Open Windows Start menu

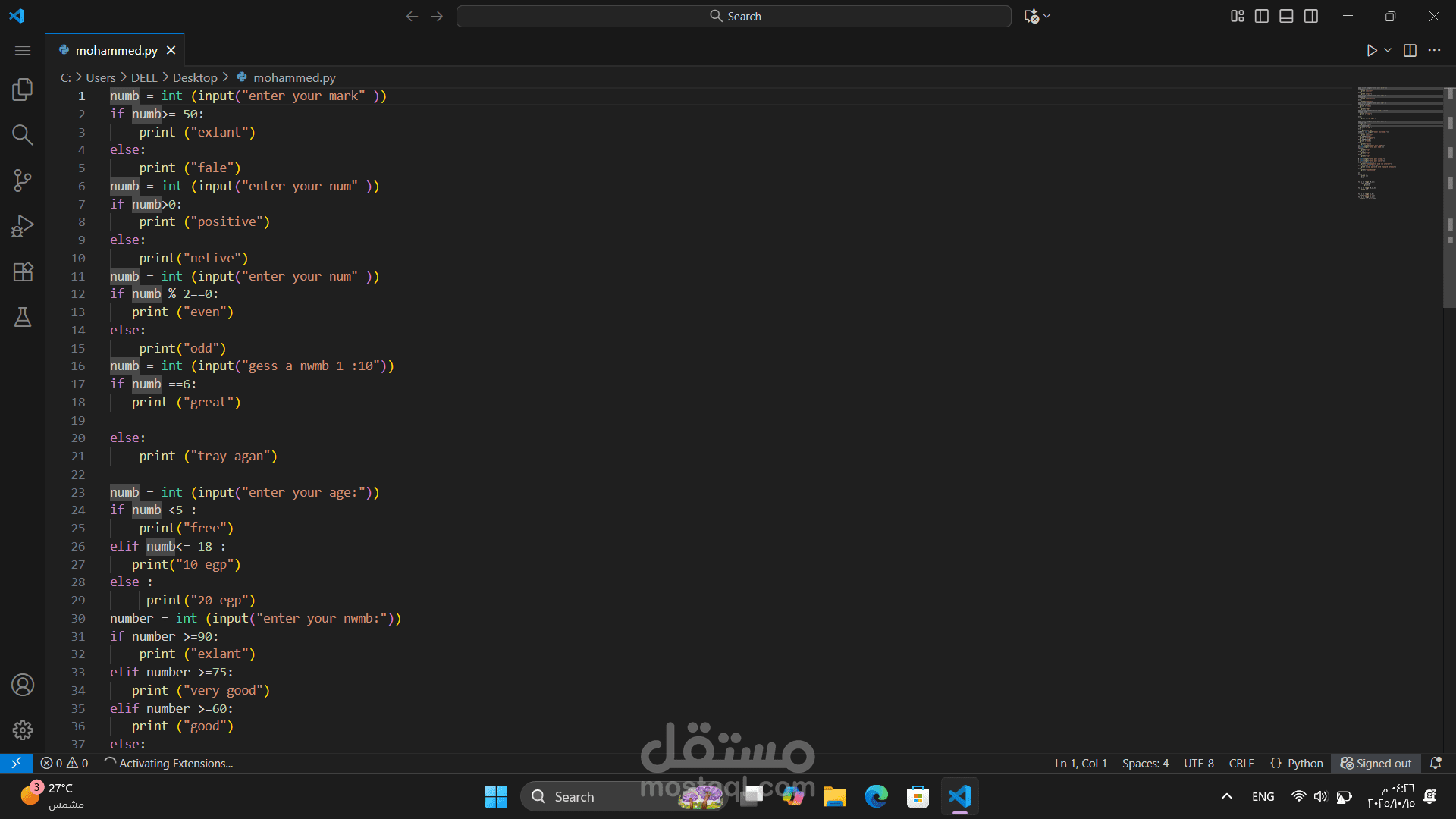(496, 796)
